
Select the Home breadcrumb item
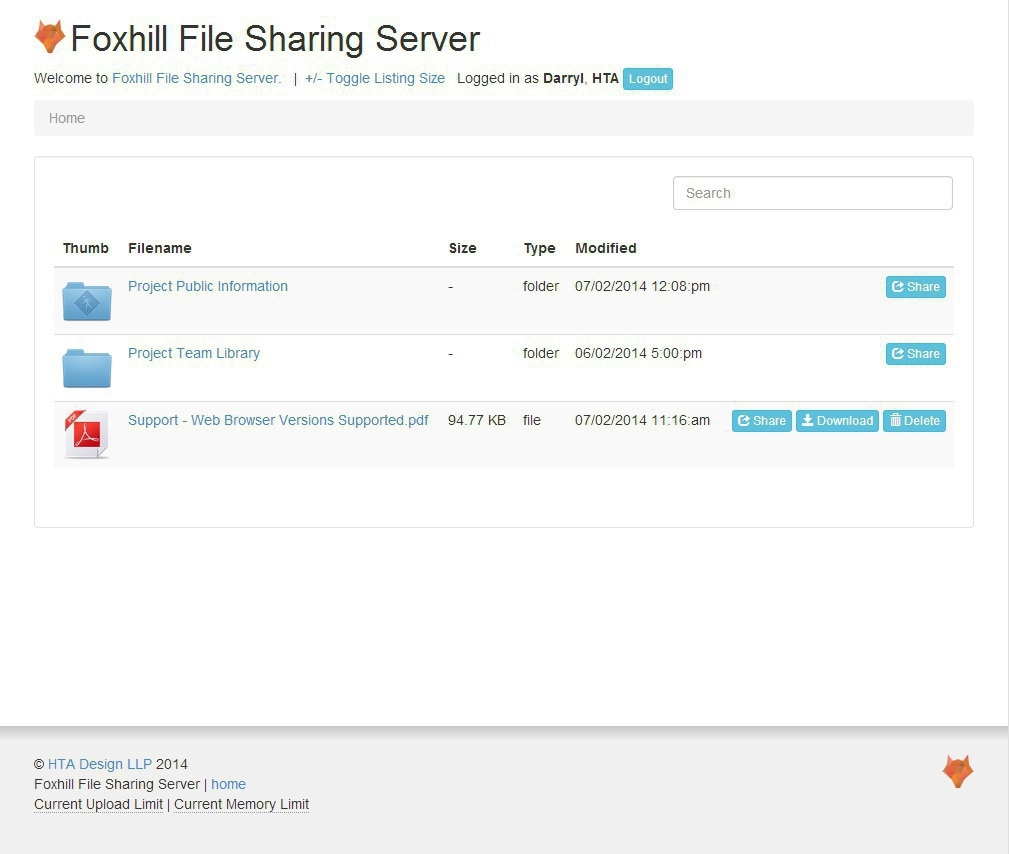coord(66,118)
